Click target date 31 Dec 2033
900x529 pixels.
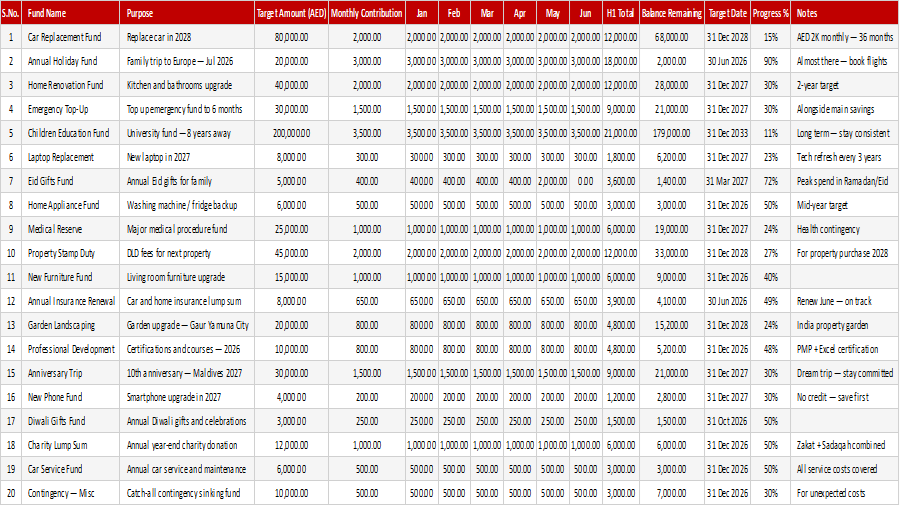coord(727,134)
